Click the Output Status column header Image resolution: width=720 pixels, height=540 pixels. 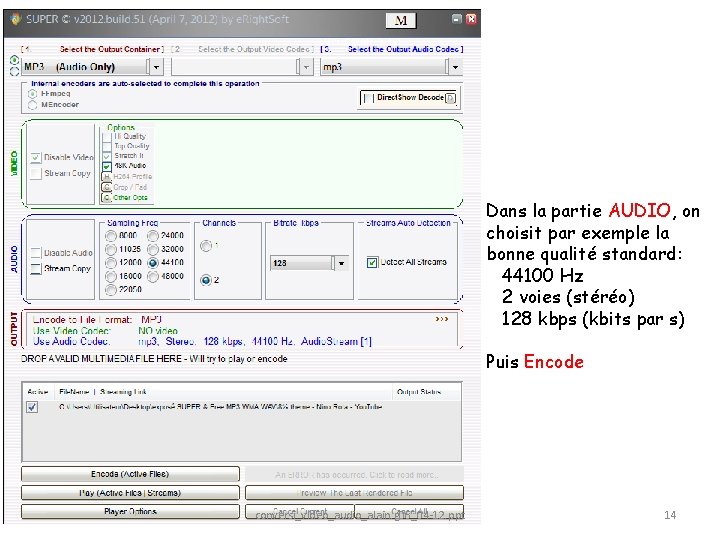(x=418, y=392)
